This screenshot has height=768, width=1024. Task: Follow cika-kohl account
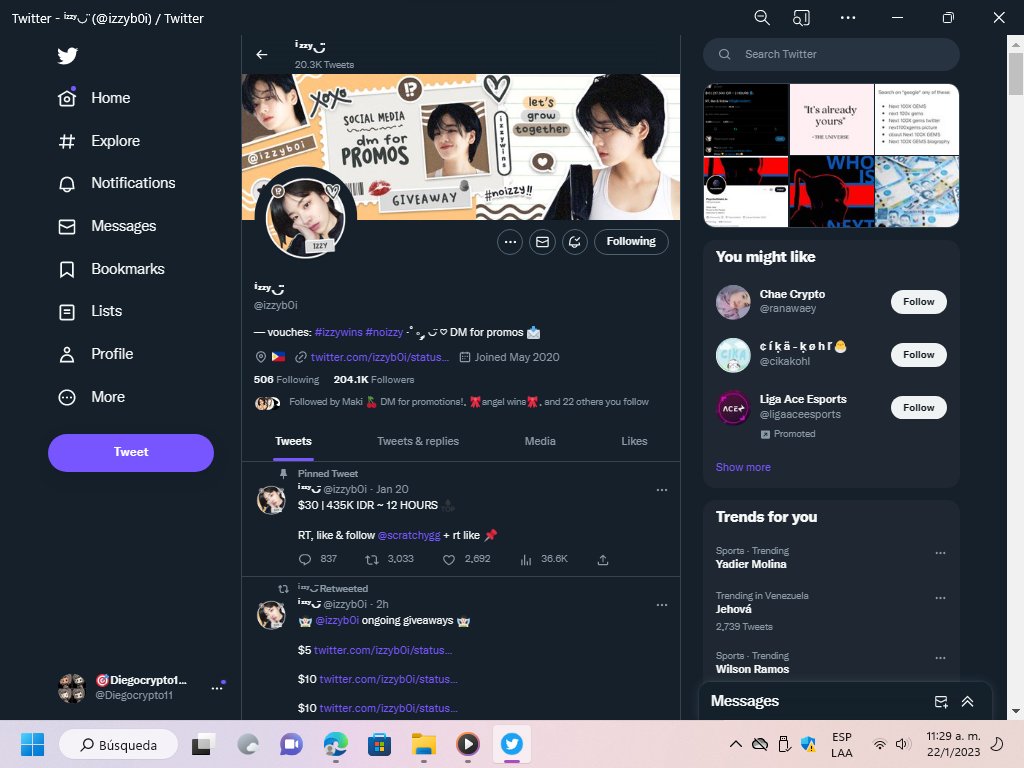[x=918, y=355]
